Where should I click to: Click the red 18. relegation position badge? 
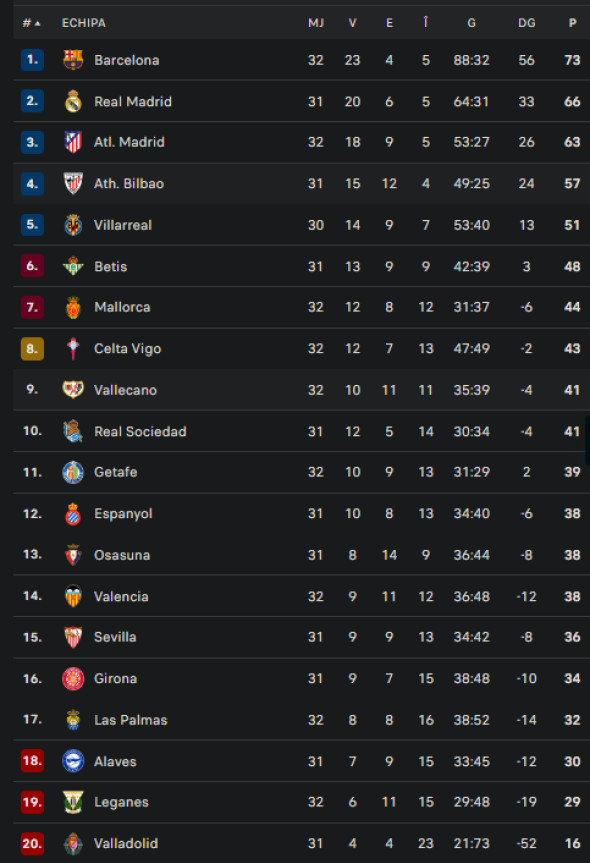(32, 761)
